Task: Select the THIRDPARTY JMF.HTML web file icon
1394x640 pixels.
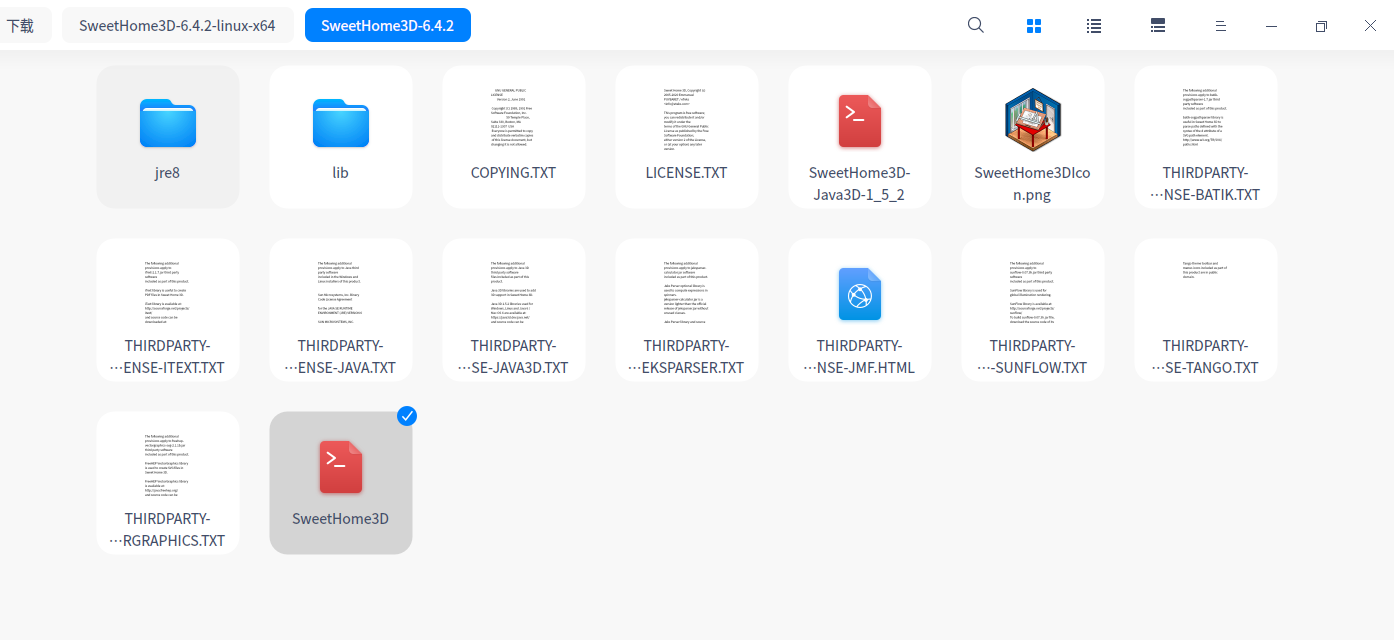Action: [860, 294]
